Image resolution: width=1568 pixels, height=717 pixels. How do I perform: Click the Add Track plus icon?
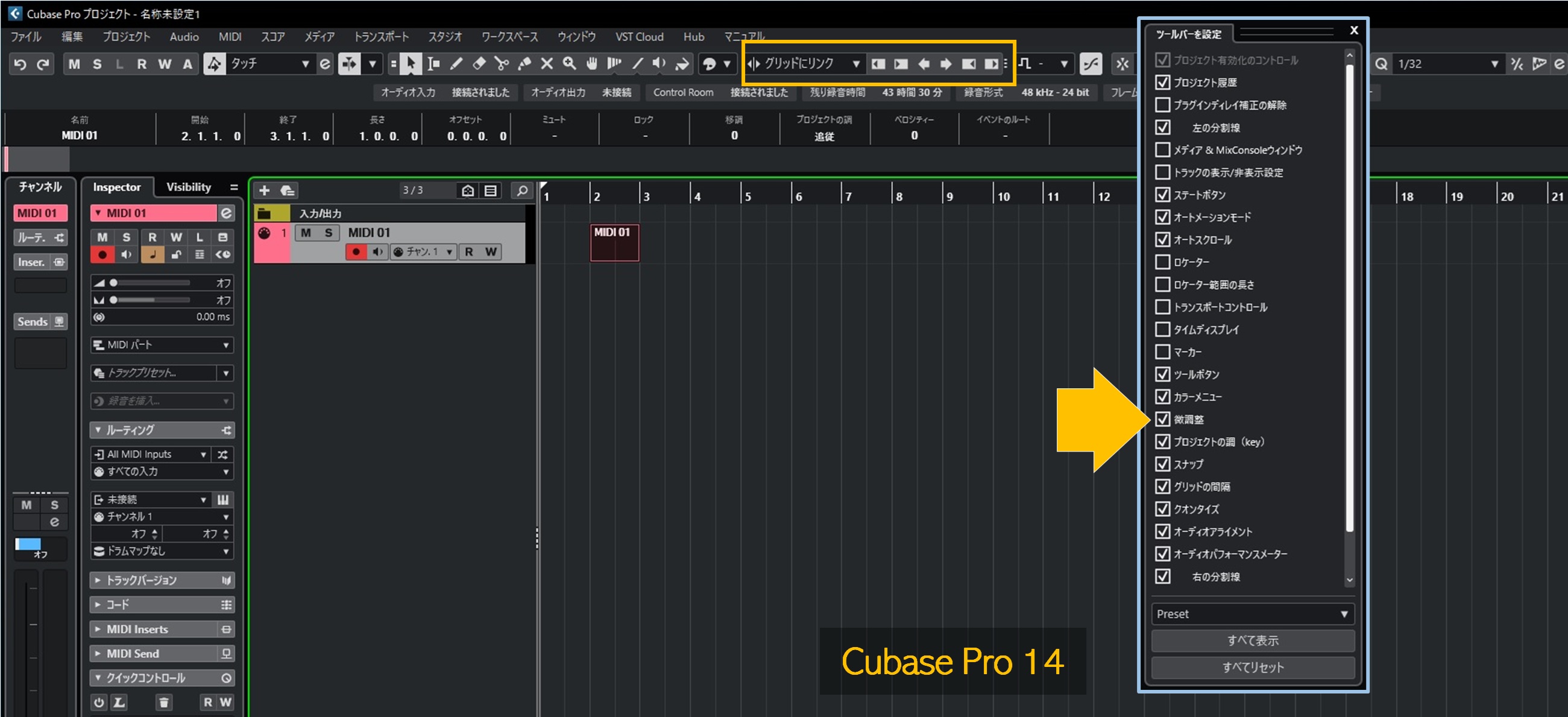click(264, 191)
